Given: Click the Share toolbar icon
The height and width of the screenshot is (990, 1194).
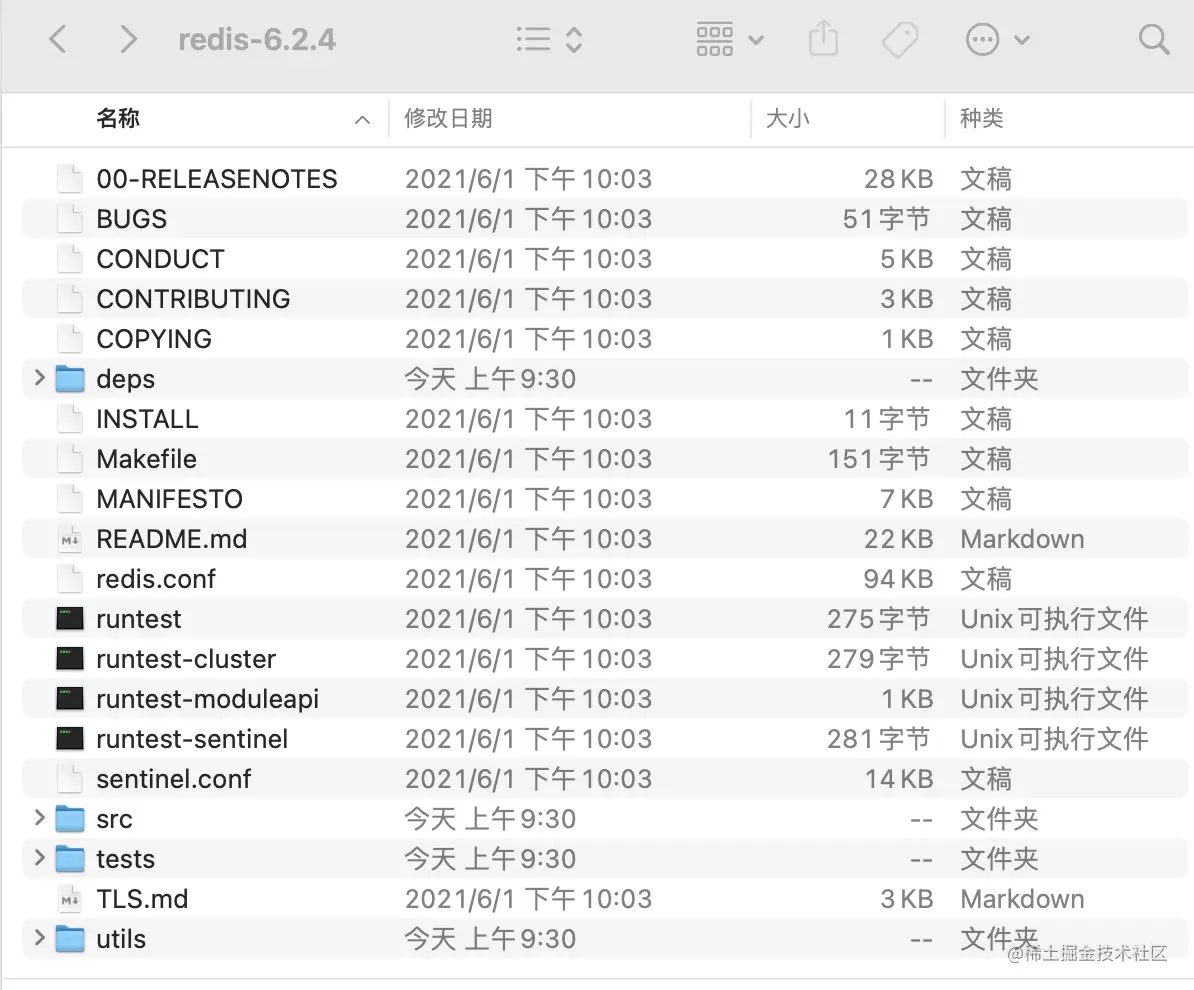Looking at the screenshot, I should [x=823, y=39].
